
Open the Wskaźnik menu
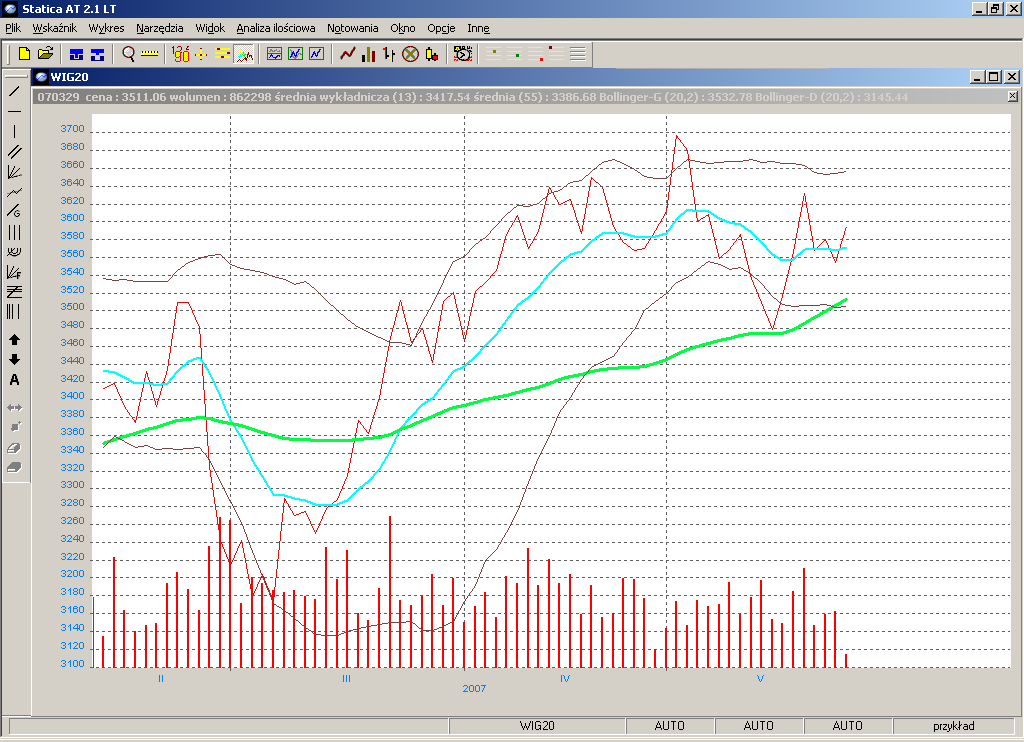(x=55, y=28)
